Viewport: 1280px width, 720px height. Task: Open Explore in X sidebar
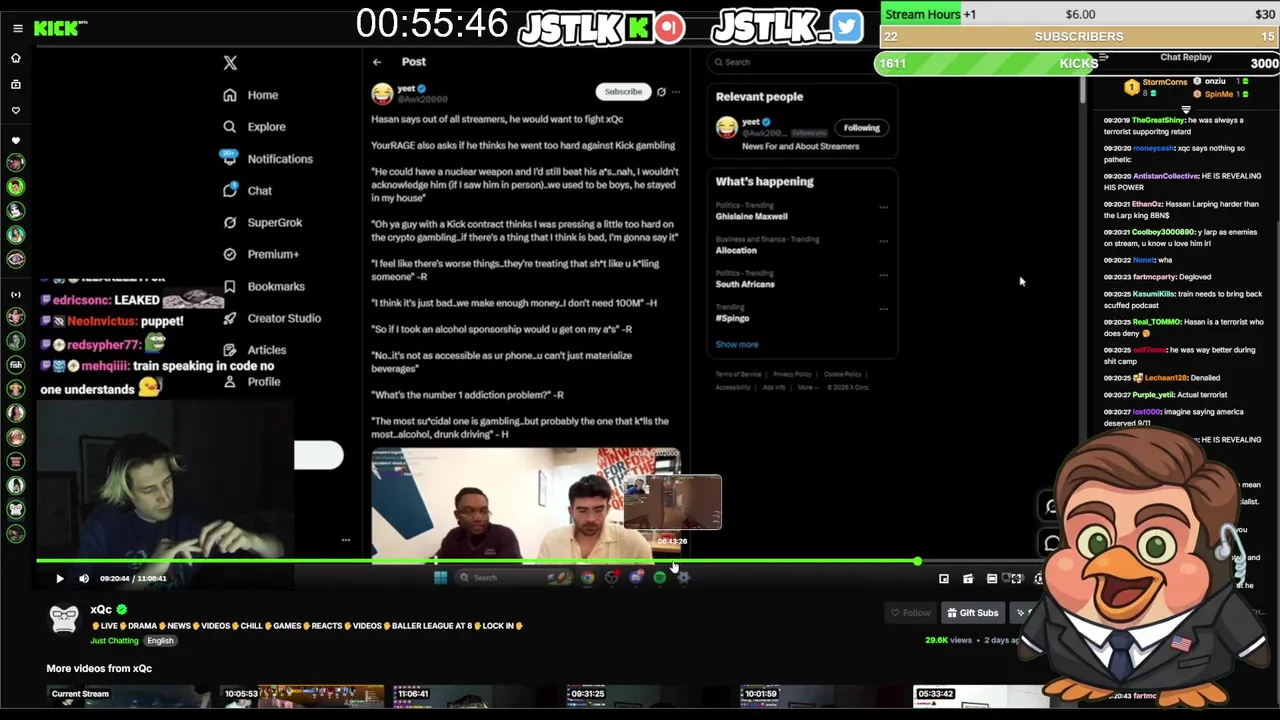click(x=255, y=127)
